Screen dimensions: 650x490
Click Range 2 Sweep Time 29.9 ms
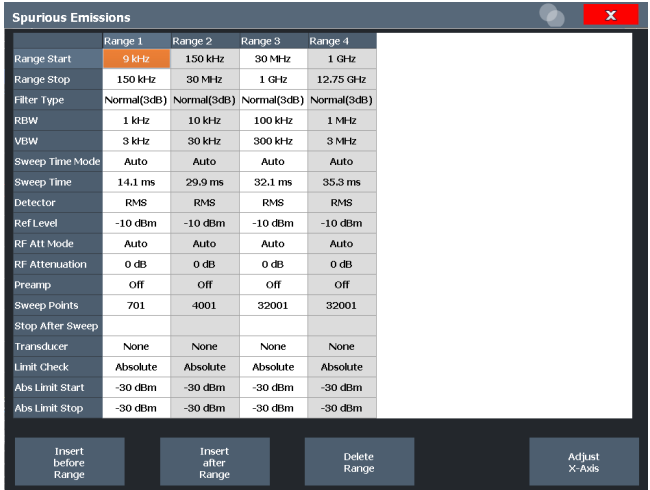point(205,182)
